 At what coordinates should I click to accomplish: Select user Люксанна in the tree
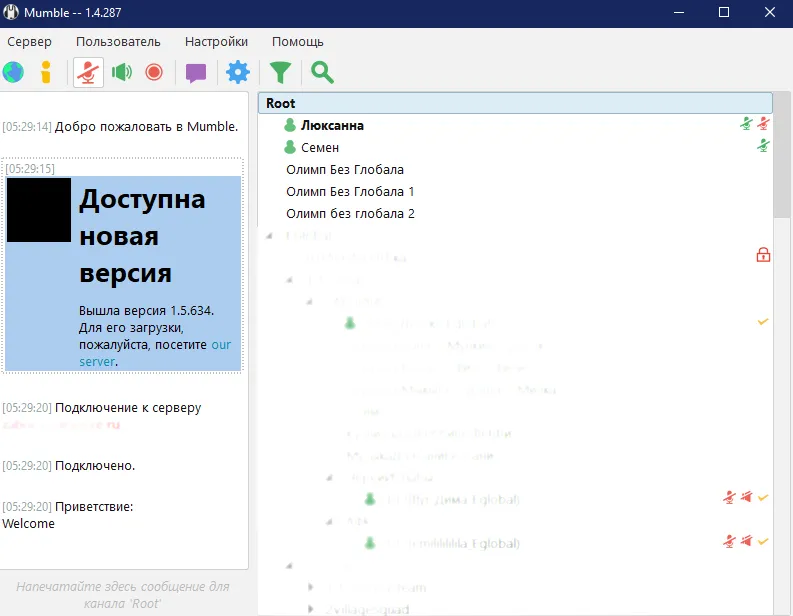[515, 125]
